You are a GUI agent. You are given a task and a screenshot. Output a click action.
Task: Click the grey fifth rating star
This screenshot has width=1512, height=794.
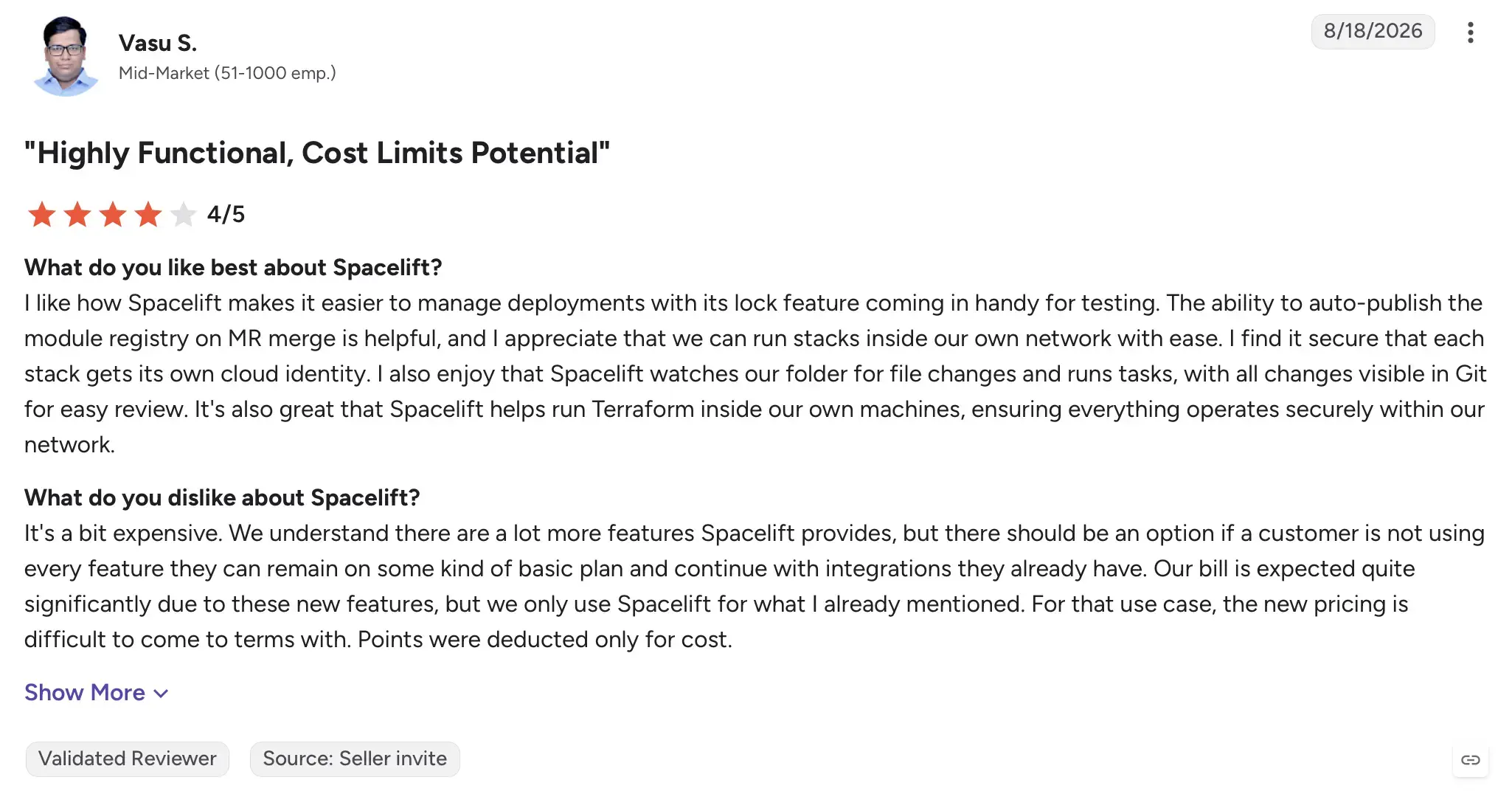coord(183,215)
